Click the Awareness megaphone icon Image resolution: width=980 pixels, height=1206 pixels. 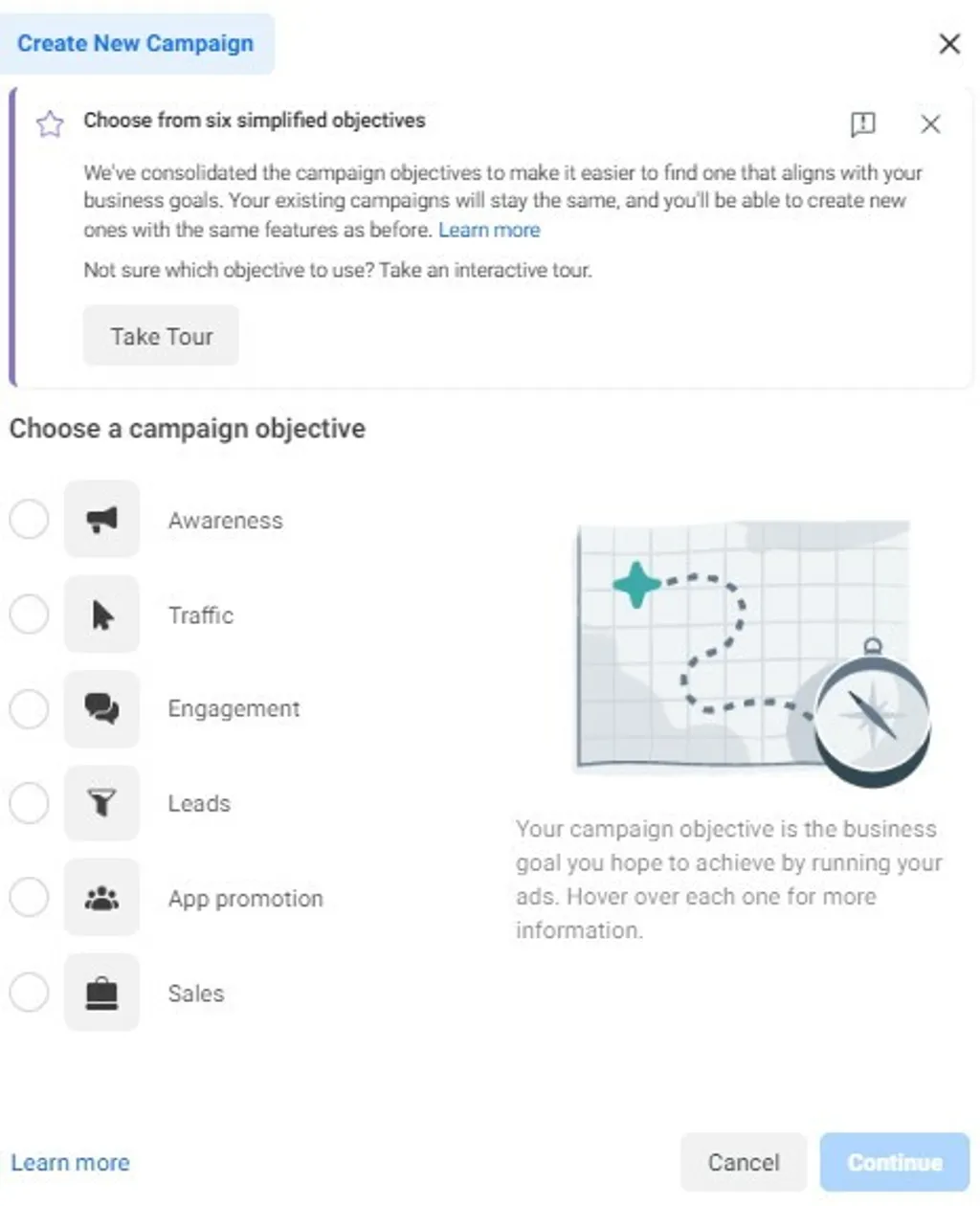pos(101,520)
